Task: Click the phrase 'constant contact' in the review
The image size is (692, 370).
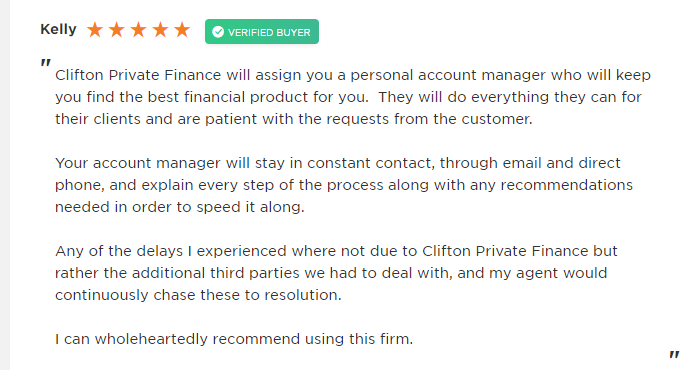Action: pos(371,163)
